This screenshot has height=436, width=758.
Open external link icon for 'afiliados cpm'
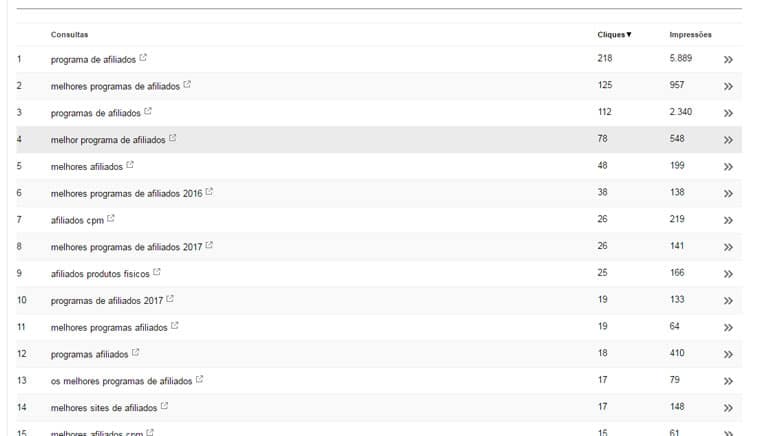pyautogui.click(x=111, y=218)
